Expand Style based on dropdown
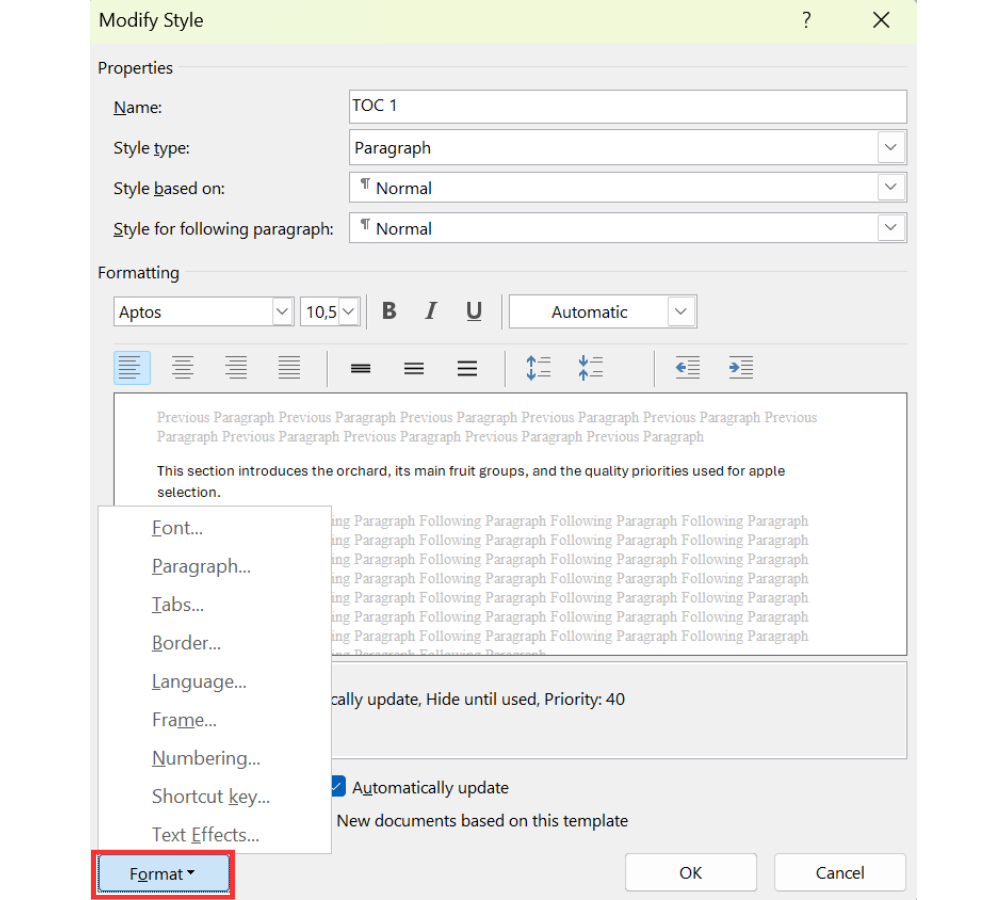This screenshot has height=900, width=1000. pyautogui.click(x=891, y=188)
